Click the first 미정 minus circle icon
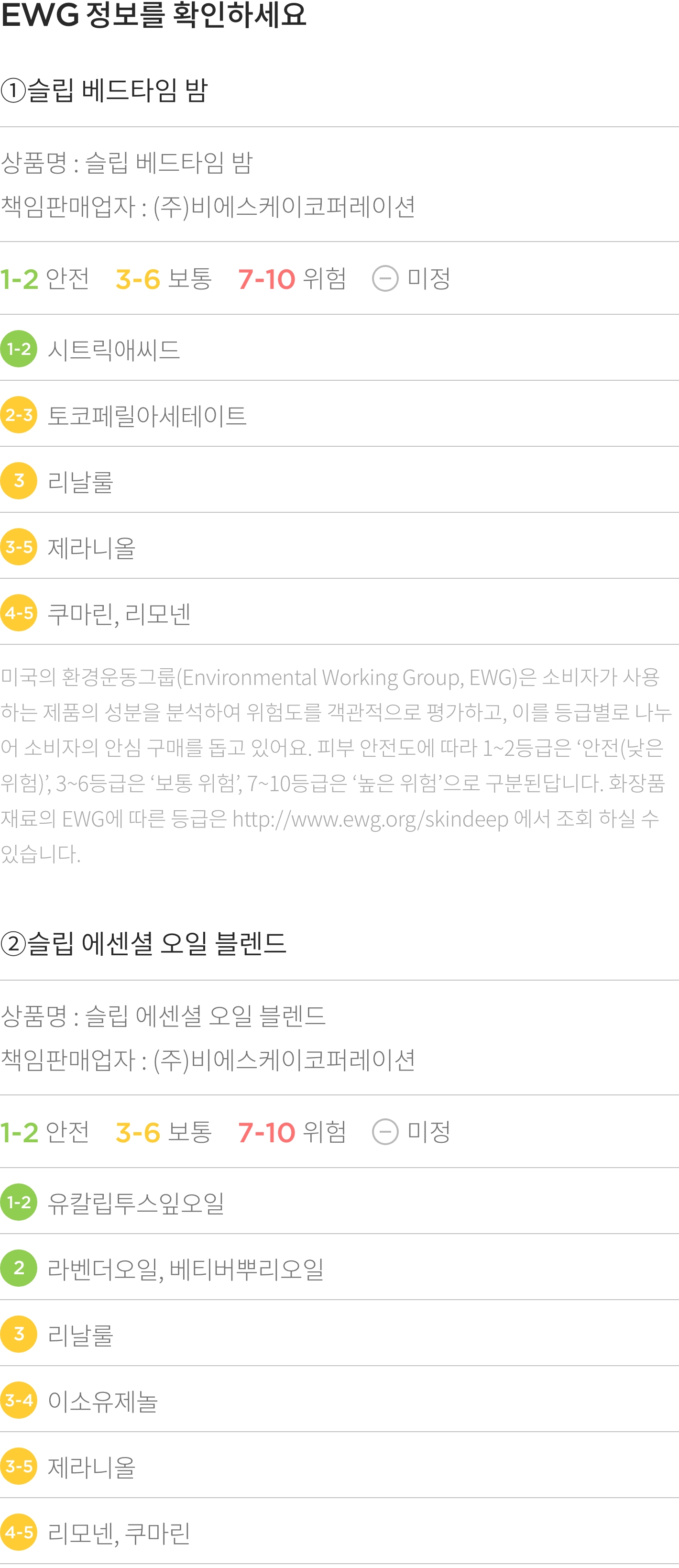The image size is (679, 1568). [385, 279]
